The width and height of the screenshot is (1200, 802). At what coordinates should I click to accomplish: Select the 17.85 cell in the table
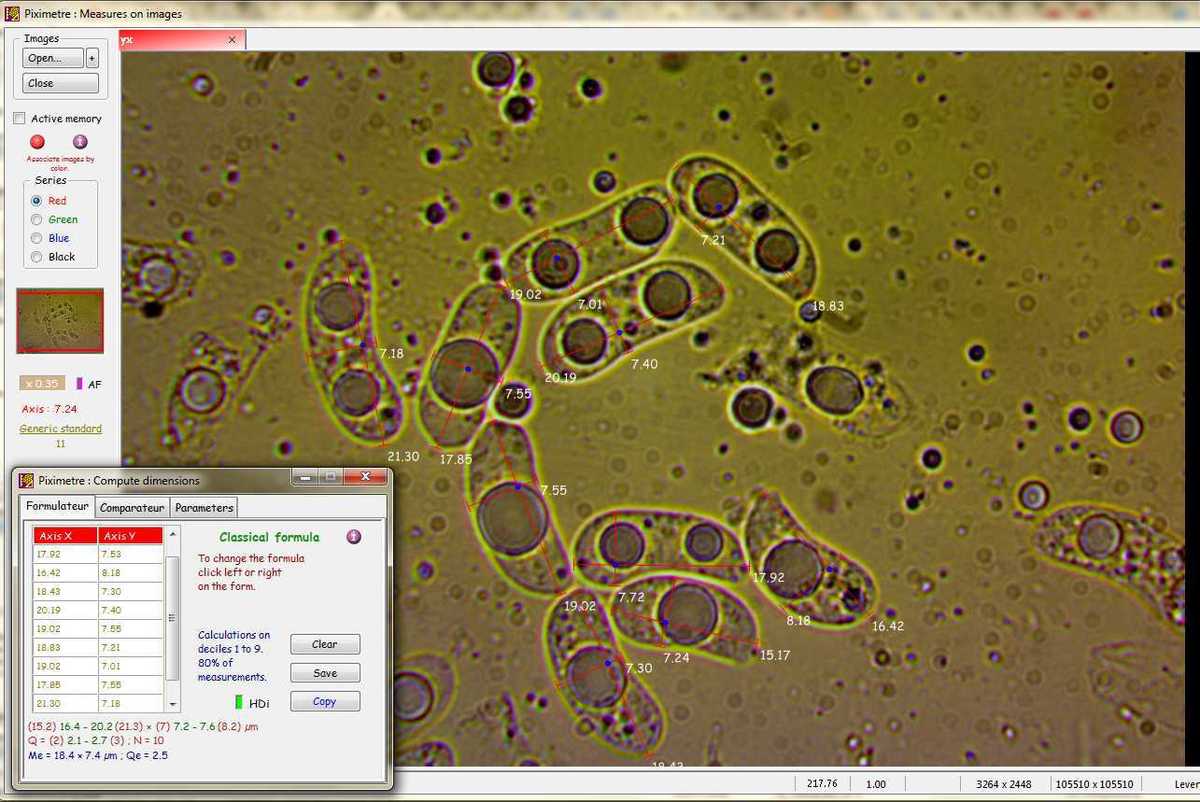point(65,685)
